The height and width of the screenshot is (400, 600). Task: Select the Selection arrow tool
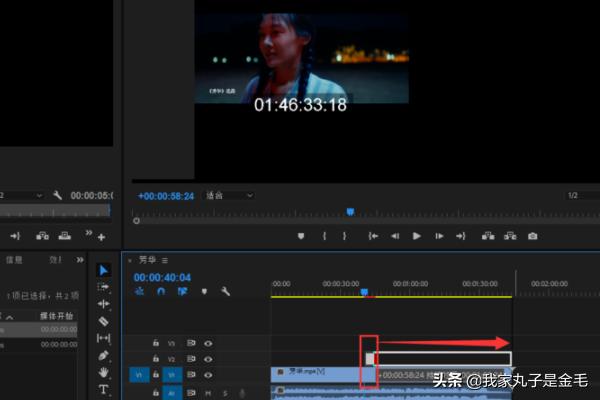(104, 270)
